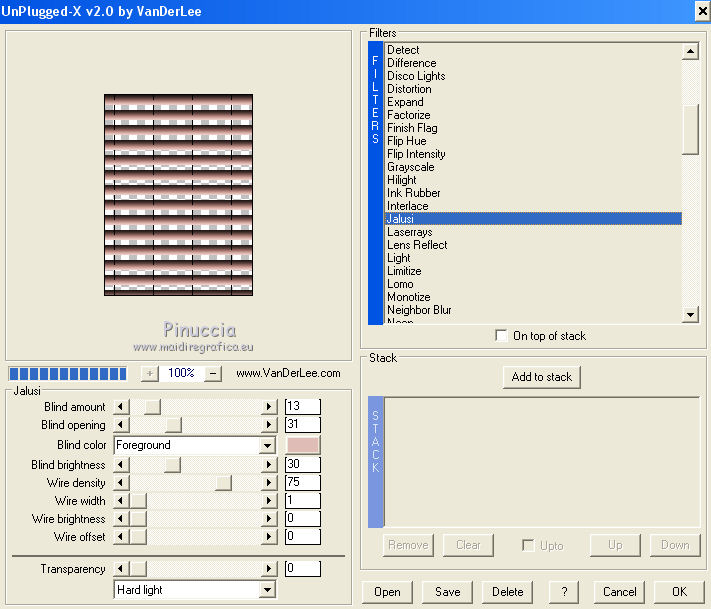Viewport: 711px width, 609px height.
Task: Click right arrow of Wire density slider
Action: click(269, 482)
